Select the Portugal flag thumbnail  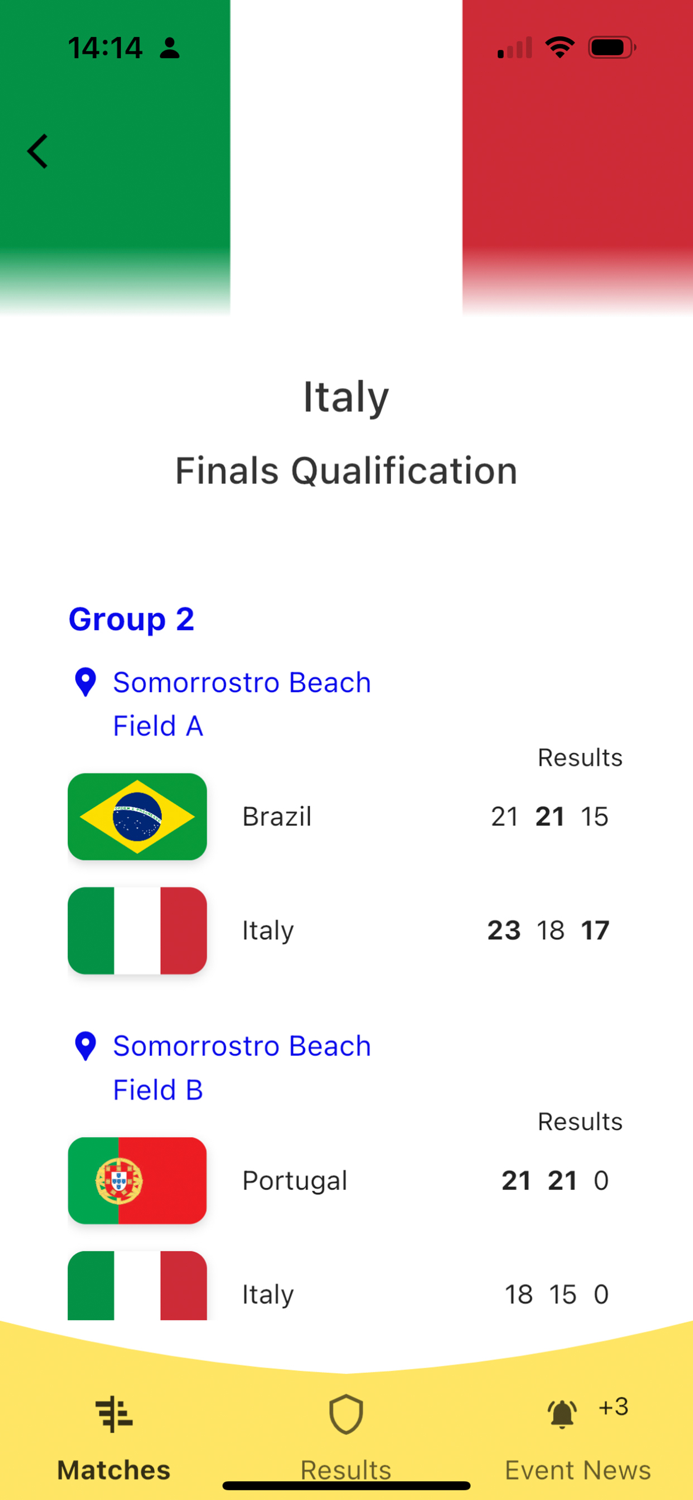coord(137,1180)
